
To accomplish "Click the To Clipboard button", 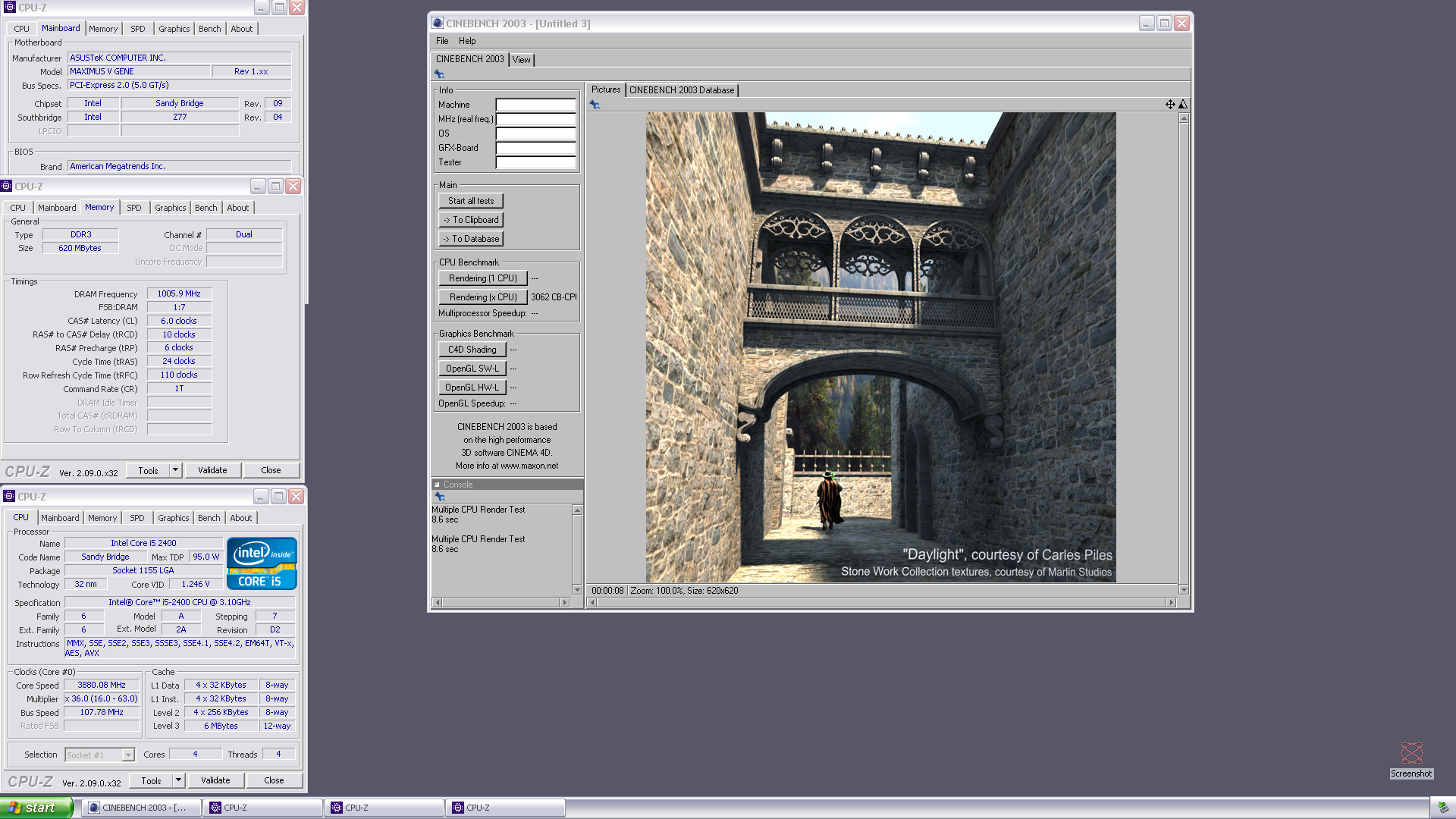I will (471, 220).
